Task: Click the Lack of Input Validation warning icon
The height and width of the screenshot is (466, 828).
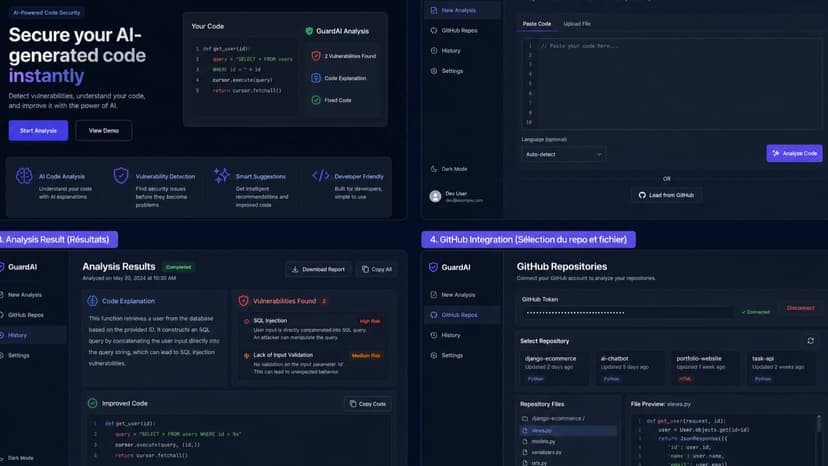Action: 246,356
